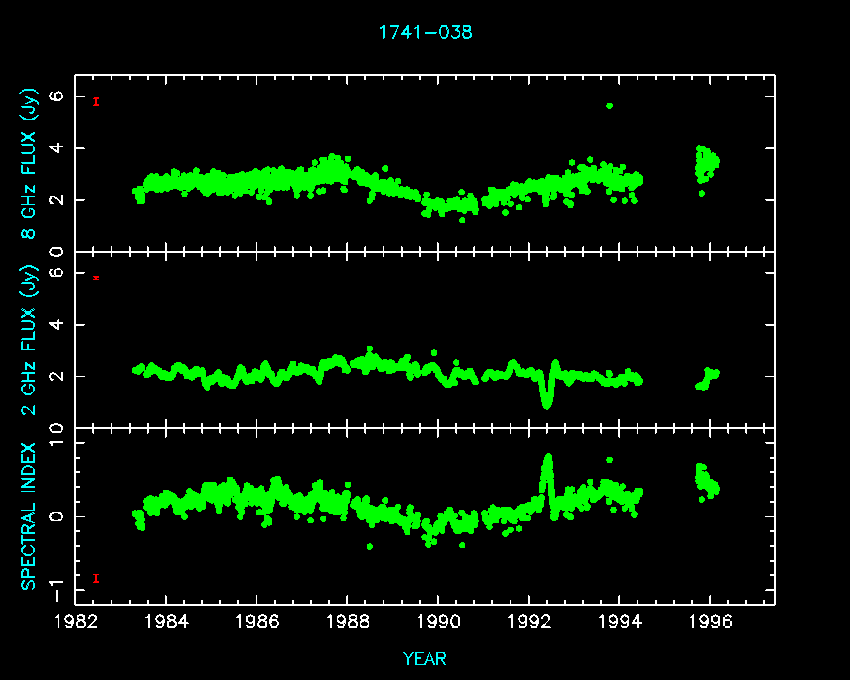Click the red error bar in 8 GHz panel
Image resolution: width=850 pixels, height=680 pixels.
96,101
